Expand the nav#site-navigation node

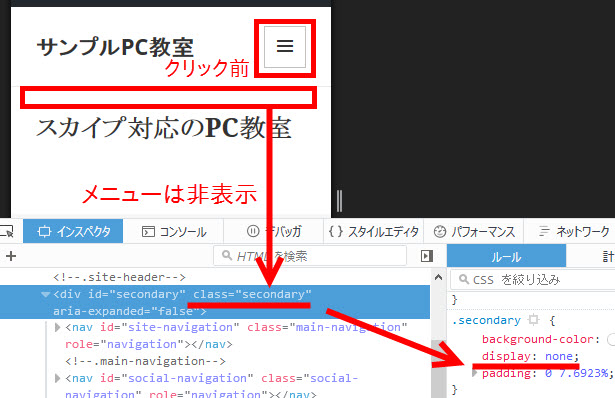[x=58, y=327]
